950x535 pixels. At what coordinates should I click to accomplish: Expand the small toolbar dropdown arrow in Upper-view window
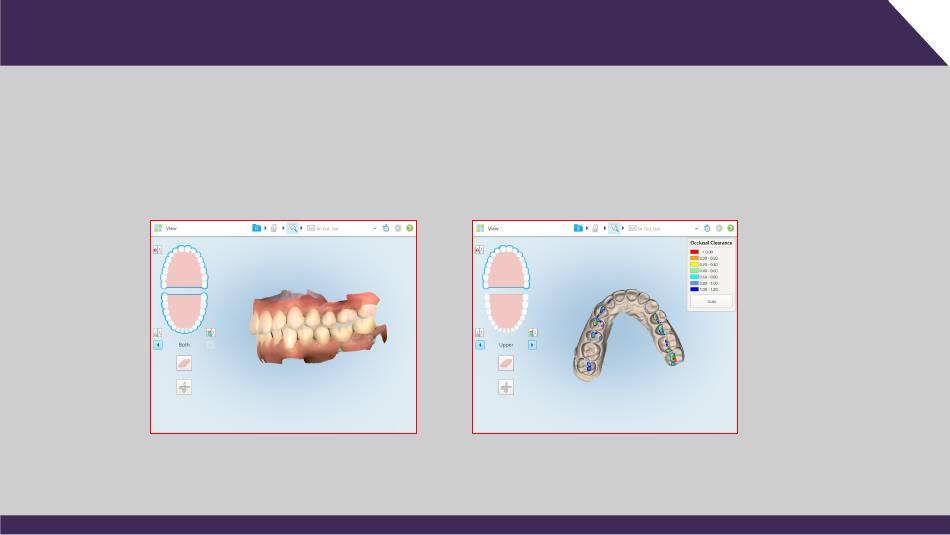[696, 228]
